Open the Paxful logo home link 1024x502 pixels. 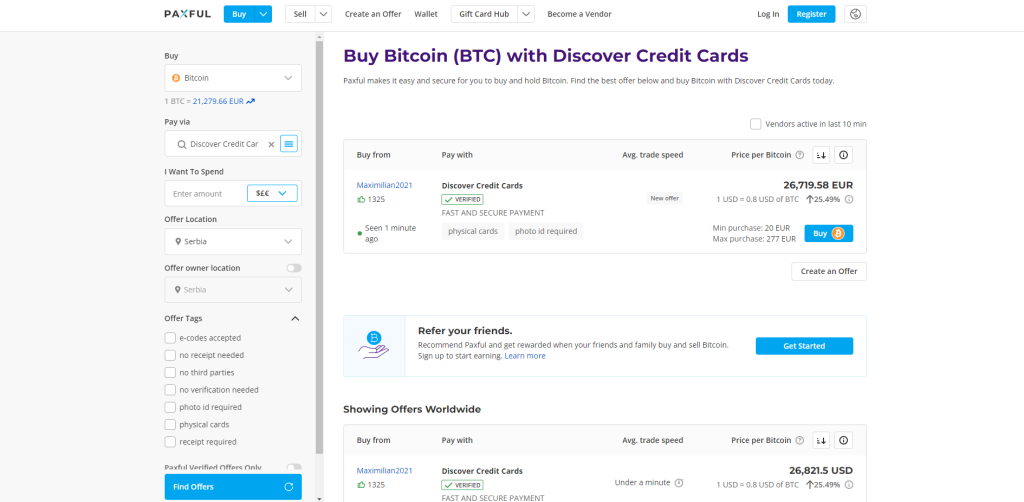point(187,14)
